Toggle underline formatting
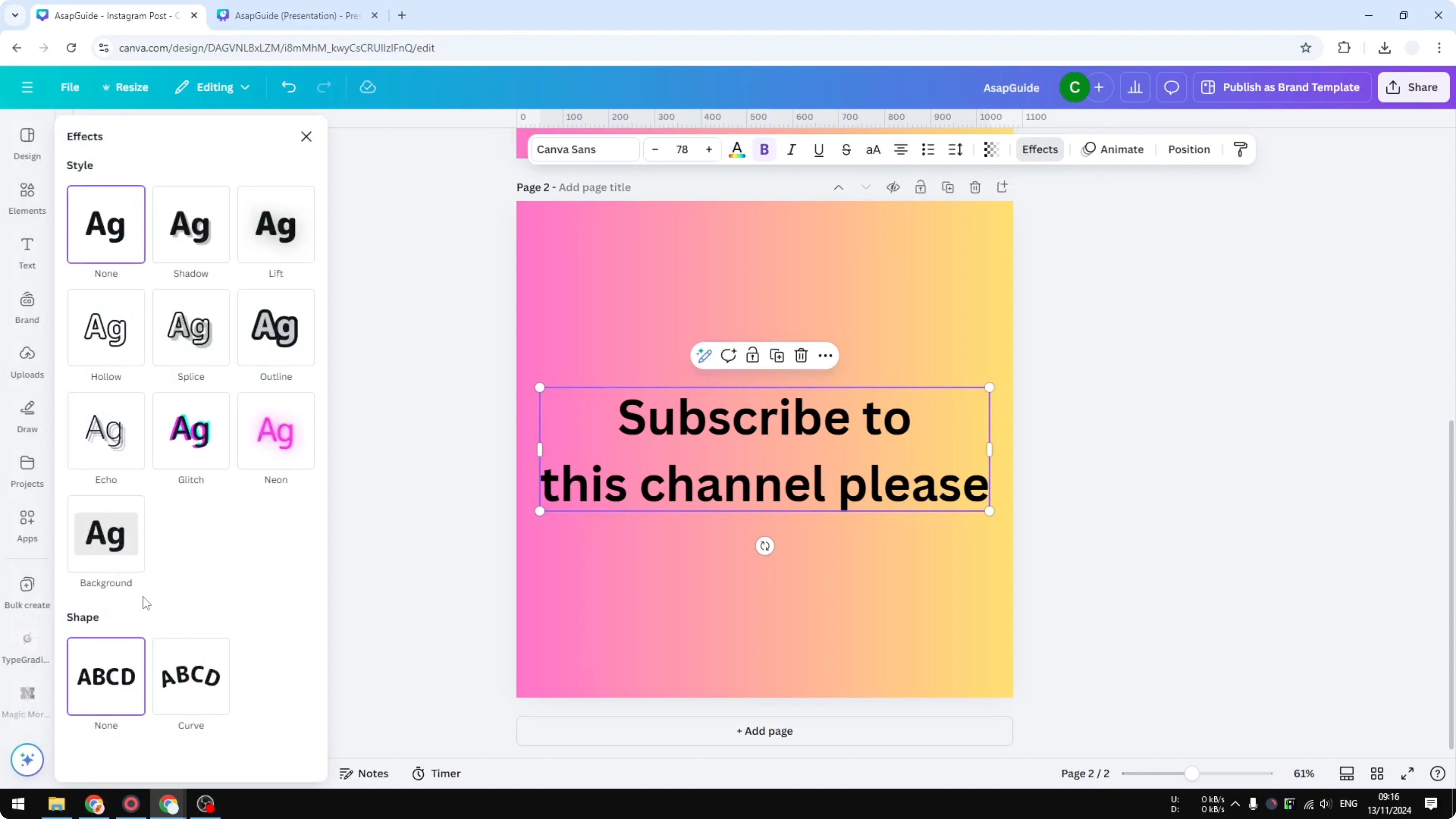Viewport: 1456px width, 819px height. click(x=819, y=149)
